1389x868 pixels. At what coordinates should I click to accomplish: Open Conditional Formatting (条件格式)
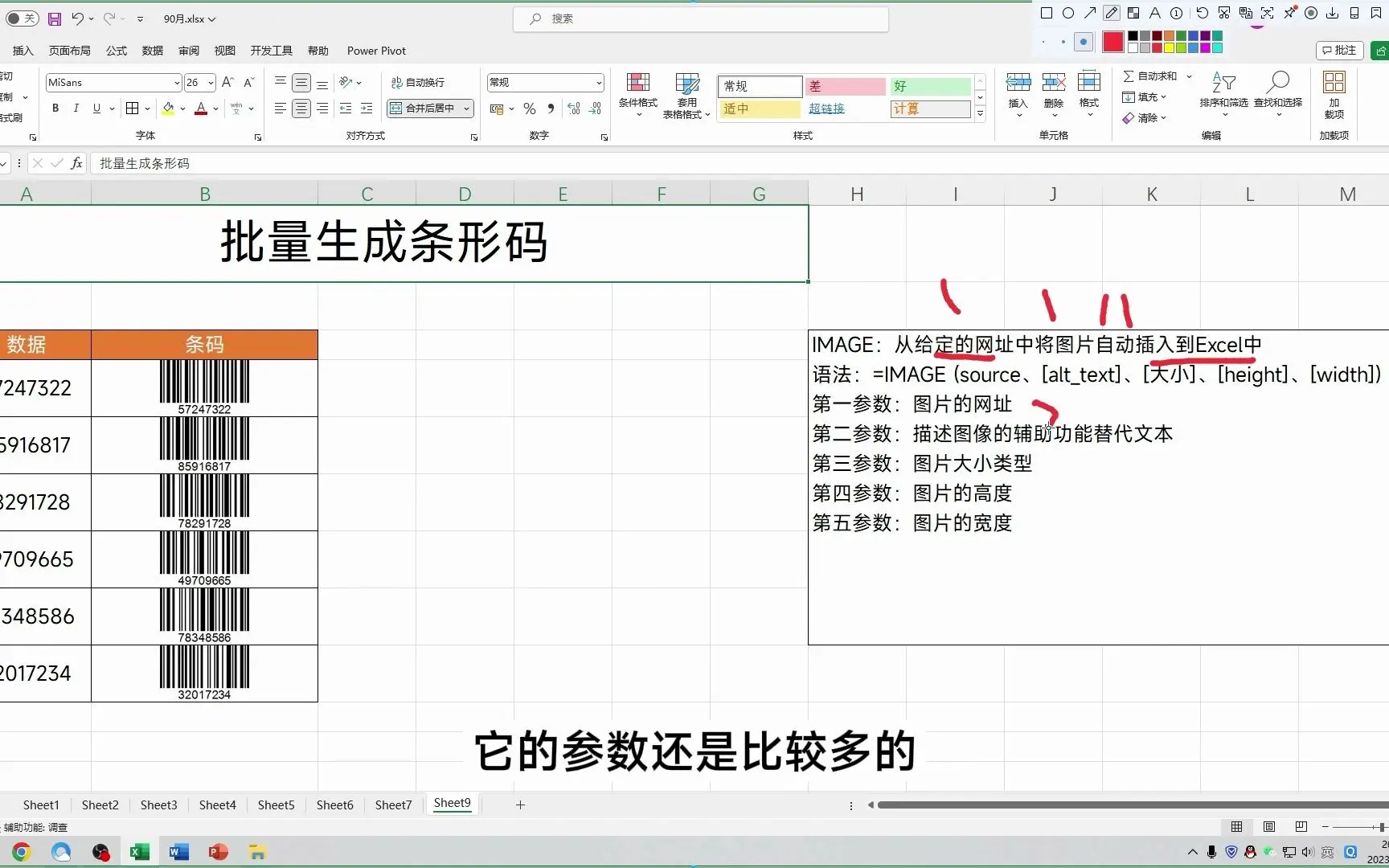pos(638,95)
